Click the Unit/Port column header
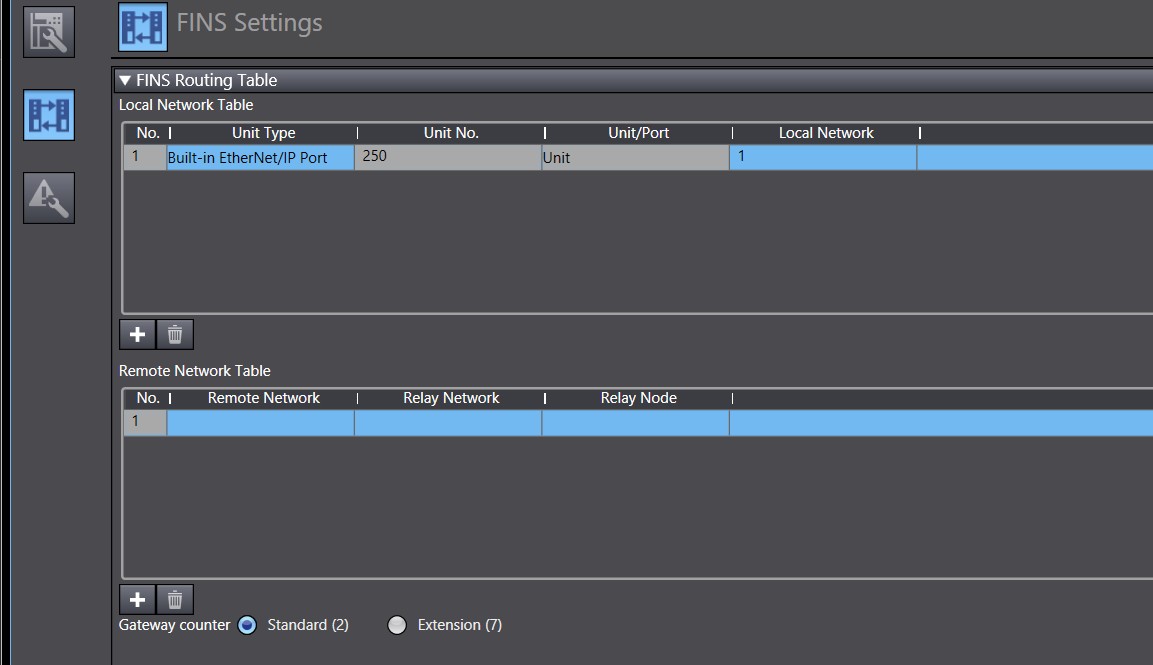1153x665 pixels. pos(638,133)
